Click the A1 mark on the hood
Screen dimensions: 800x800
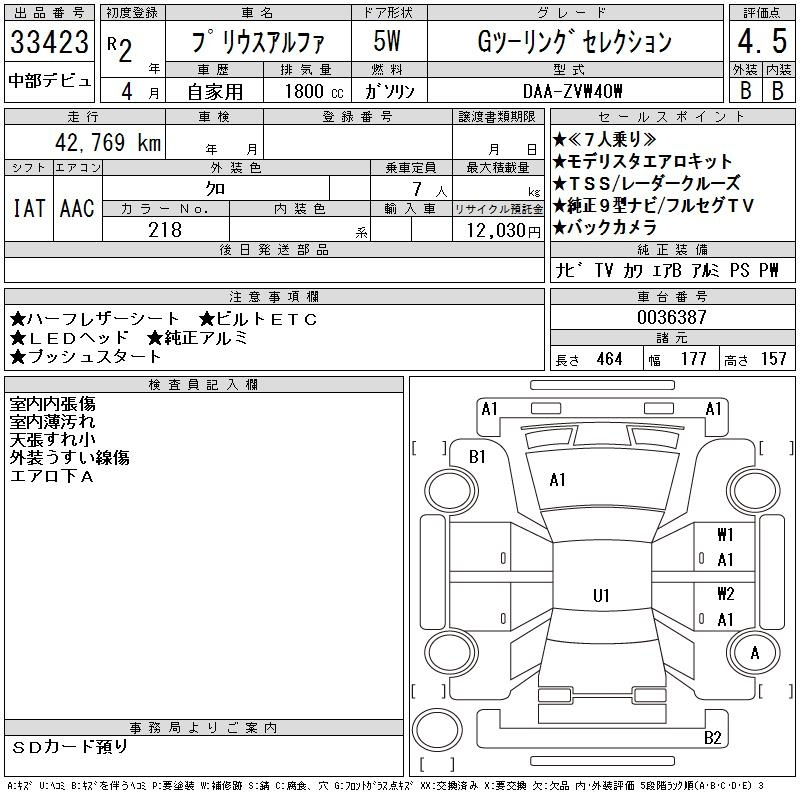coord(557,480)
